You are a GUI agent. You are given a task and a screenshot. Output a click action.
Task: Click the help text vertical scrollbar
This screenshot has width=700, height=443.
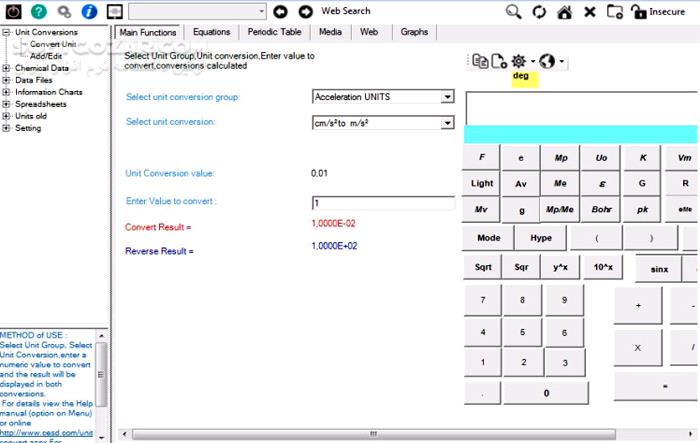pos(101,374)
